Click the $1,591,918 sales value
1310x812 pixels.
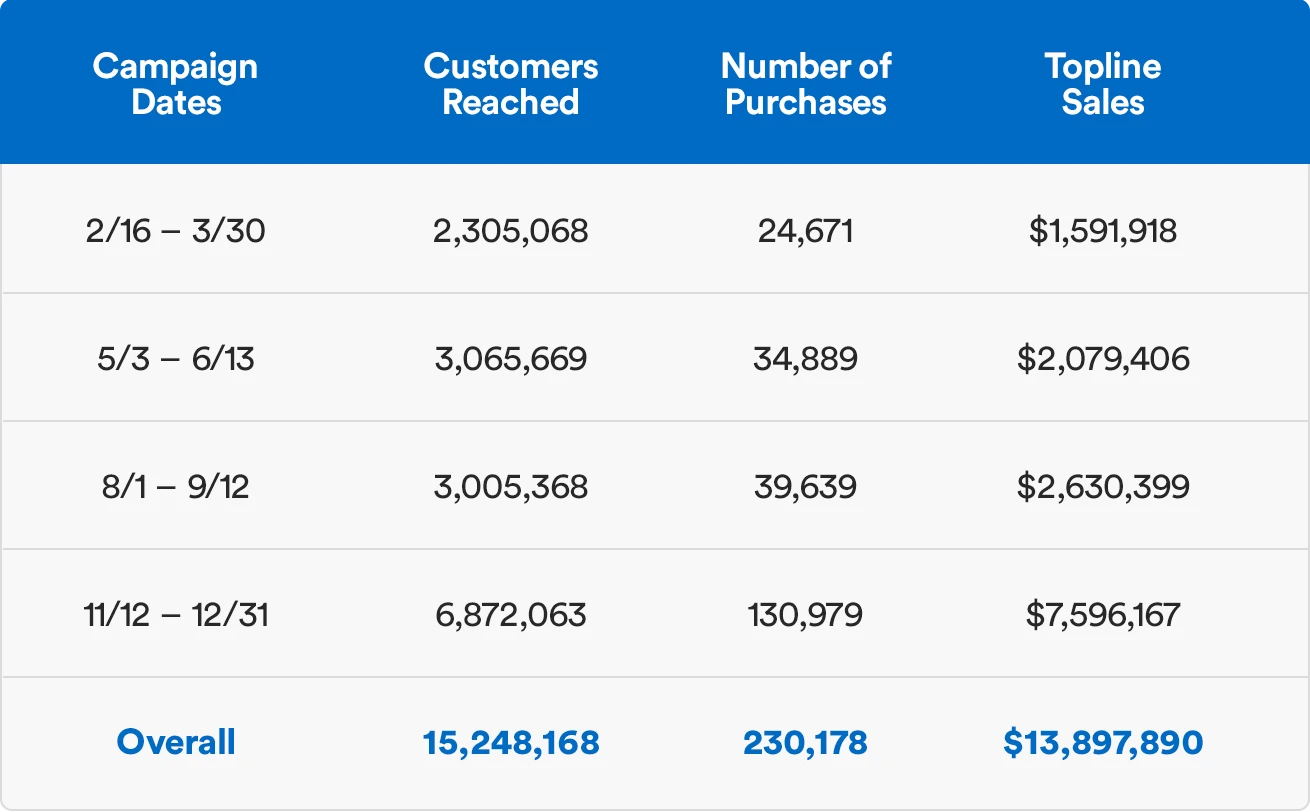coord(1103,231)
